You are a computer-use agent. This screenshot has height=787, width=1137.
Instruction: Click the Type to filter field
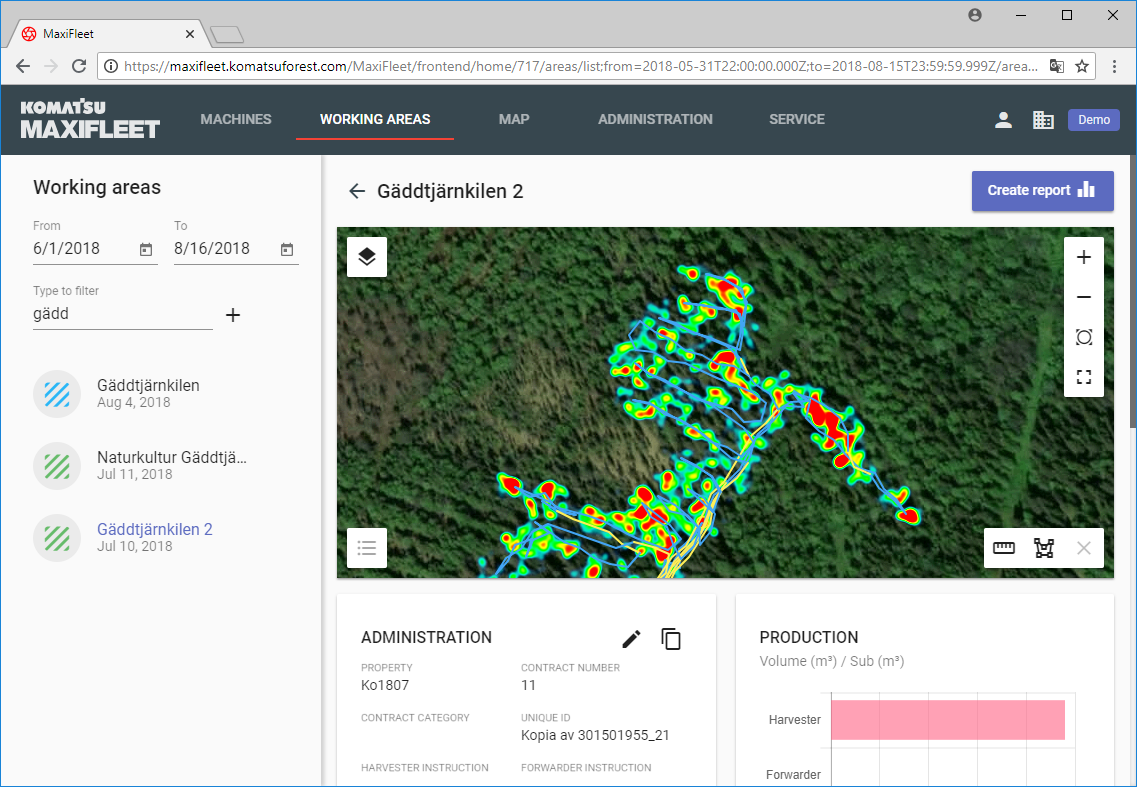[x=123, y=314]
